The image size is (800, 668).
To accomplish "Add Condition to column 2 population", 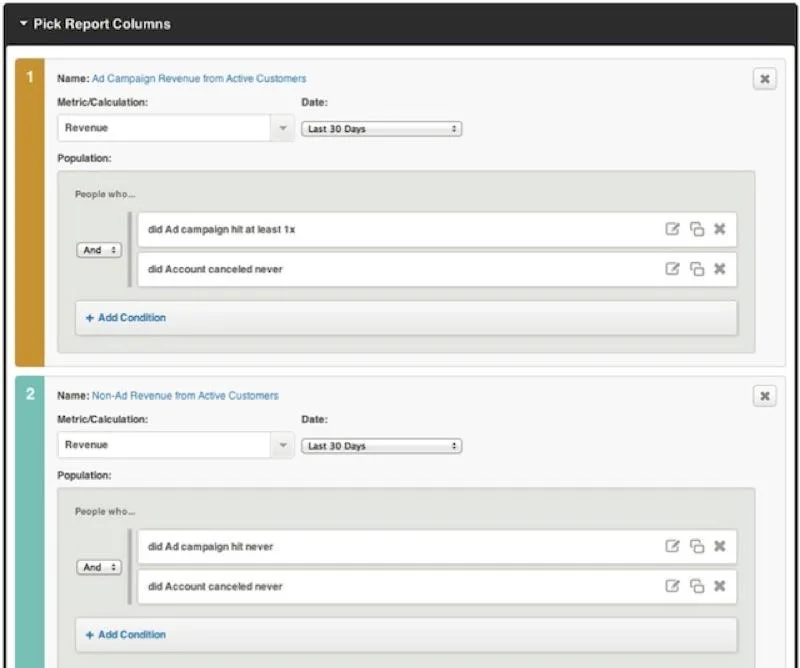I will pyautogui.click(x=406, y=635).
